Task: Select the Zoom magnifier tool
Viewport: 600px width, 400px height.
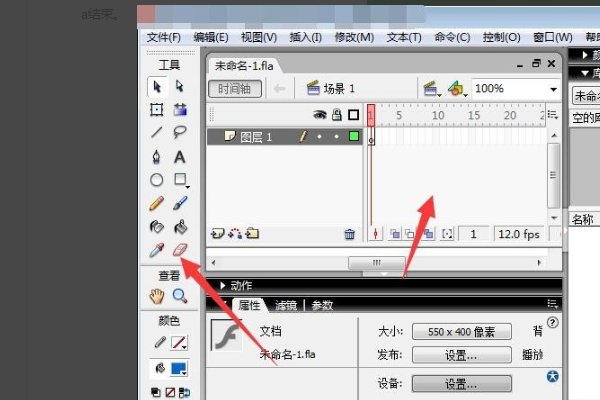Action: point(180,296)
